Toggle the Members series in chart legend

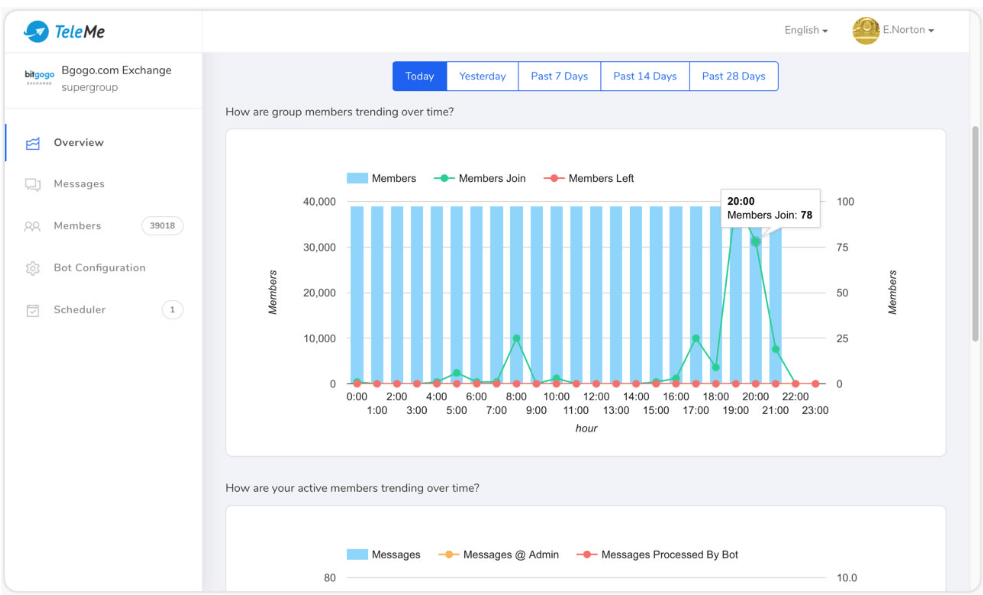381,178
